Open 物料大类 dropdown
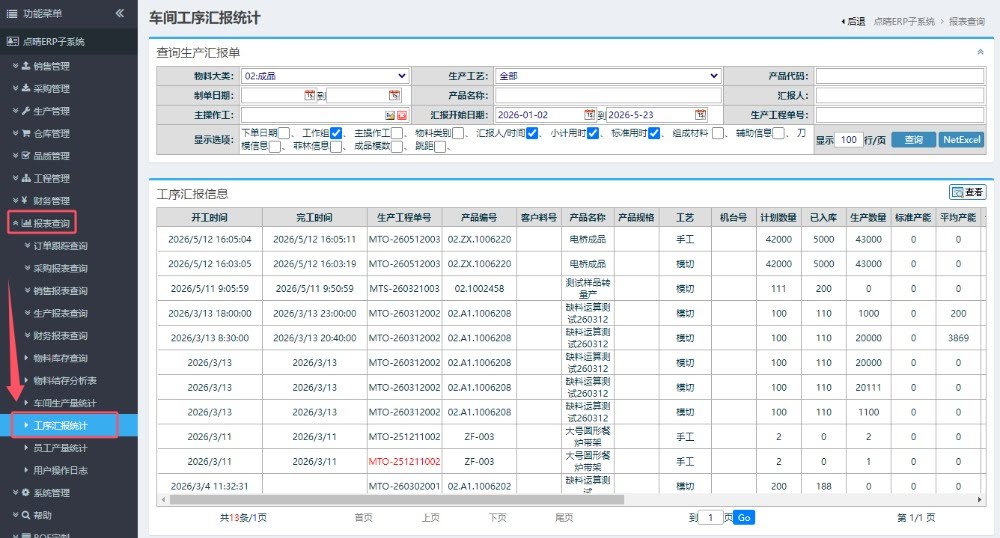This screenshot has width=1000, height=538. click(x=325, y=76)
